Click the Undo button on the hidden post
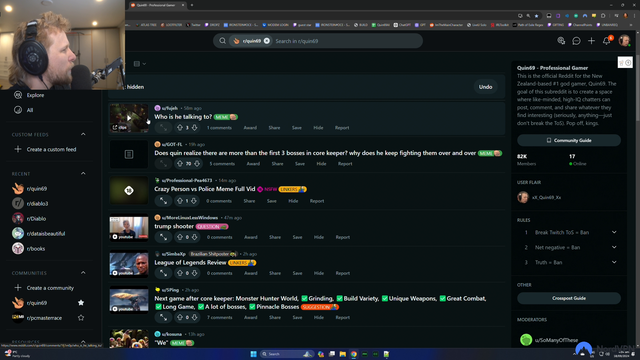This screenshot has height=360, width=640. click(x=485, y=87)
